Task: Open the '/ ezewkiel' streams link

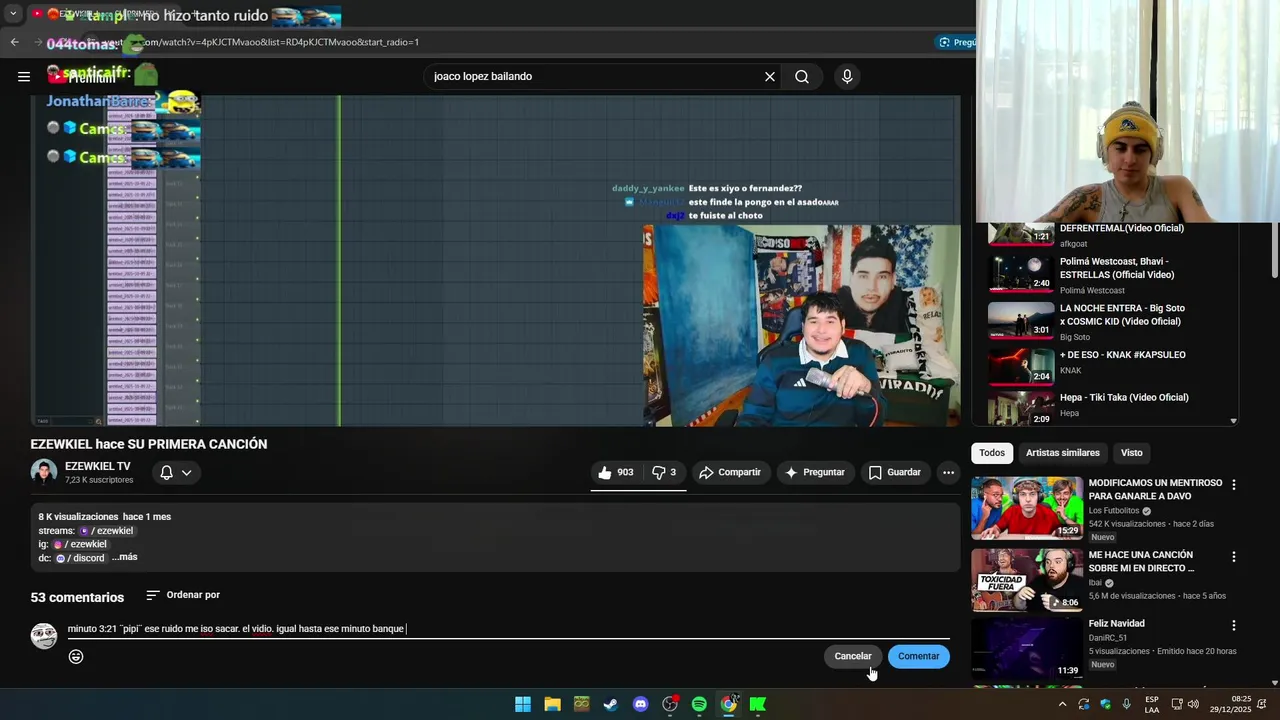Action: click(x=107, y=531)
